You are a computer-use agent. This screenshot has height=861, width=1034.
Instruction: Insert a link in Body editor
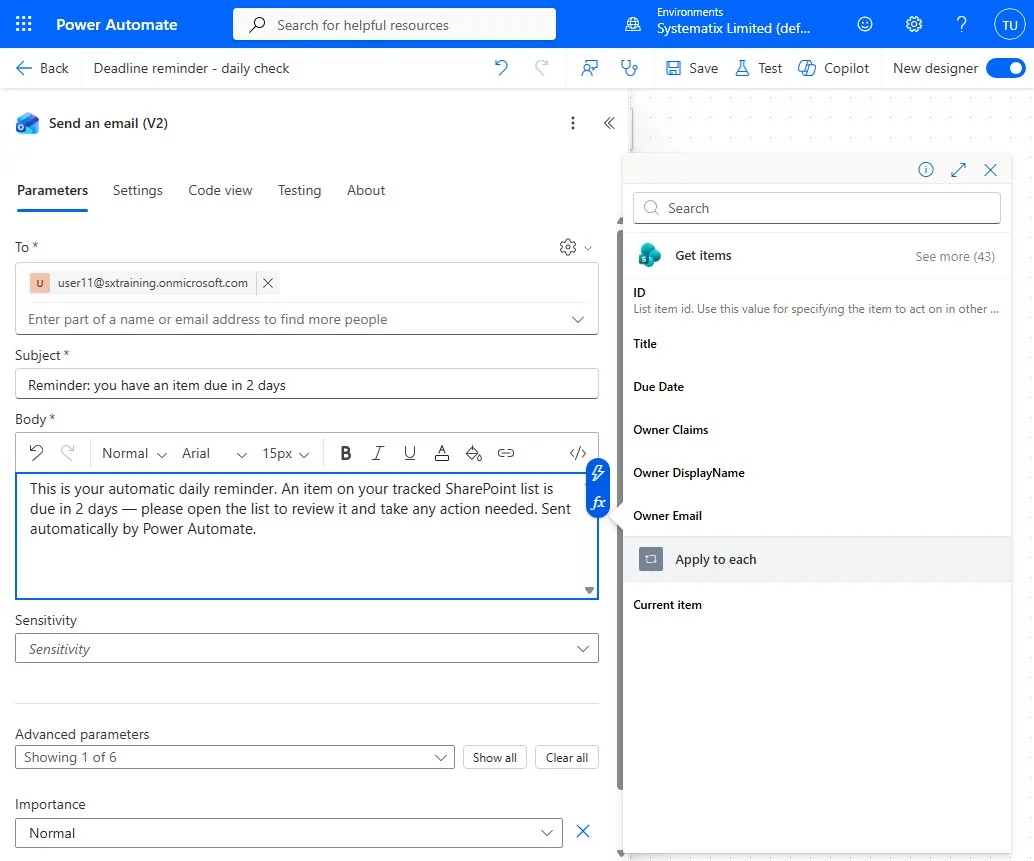click(x=506, y=453)
